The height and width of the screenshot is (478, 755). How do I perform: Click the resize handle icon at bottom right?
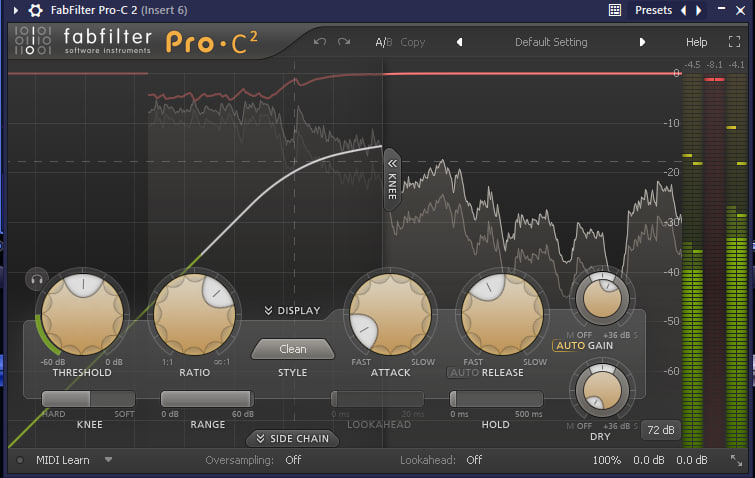coord(736,461)
